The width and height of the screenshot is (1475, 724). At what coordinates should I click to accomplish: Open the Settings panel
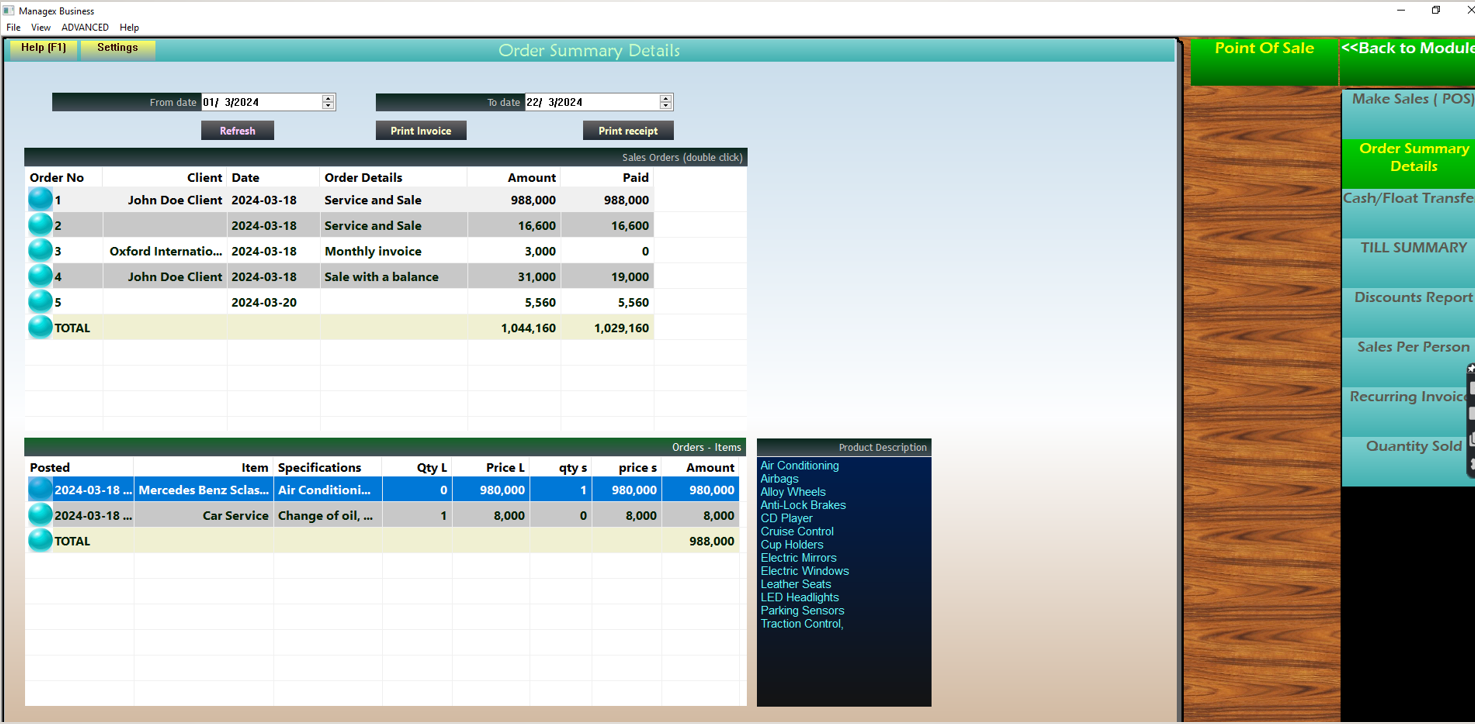pyautogui.click(x=117, y=47)
